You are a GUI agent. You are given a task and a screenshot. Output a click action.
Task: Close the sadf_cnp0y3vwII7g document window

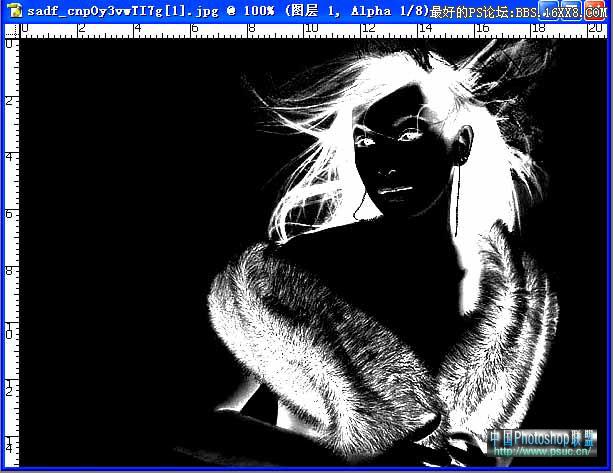pos(594,11)
